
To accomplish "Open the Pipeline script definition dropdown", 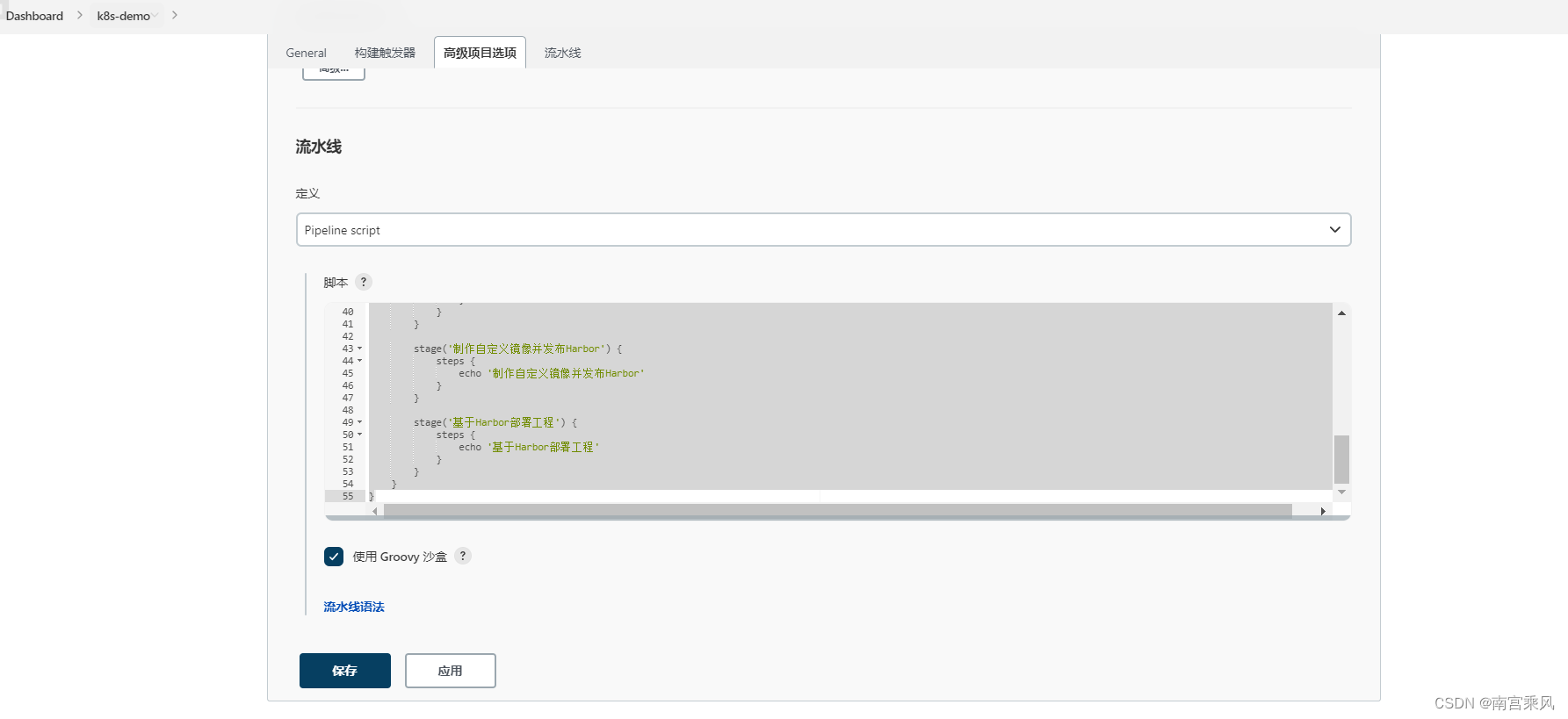I will tap(823, 230).
